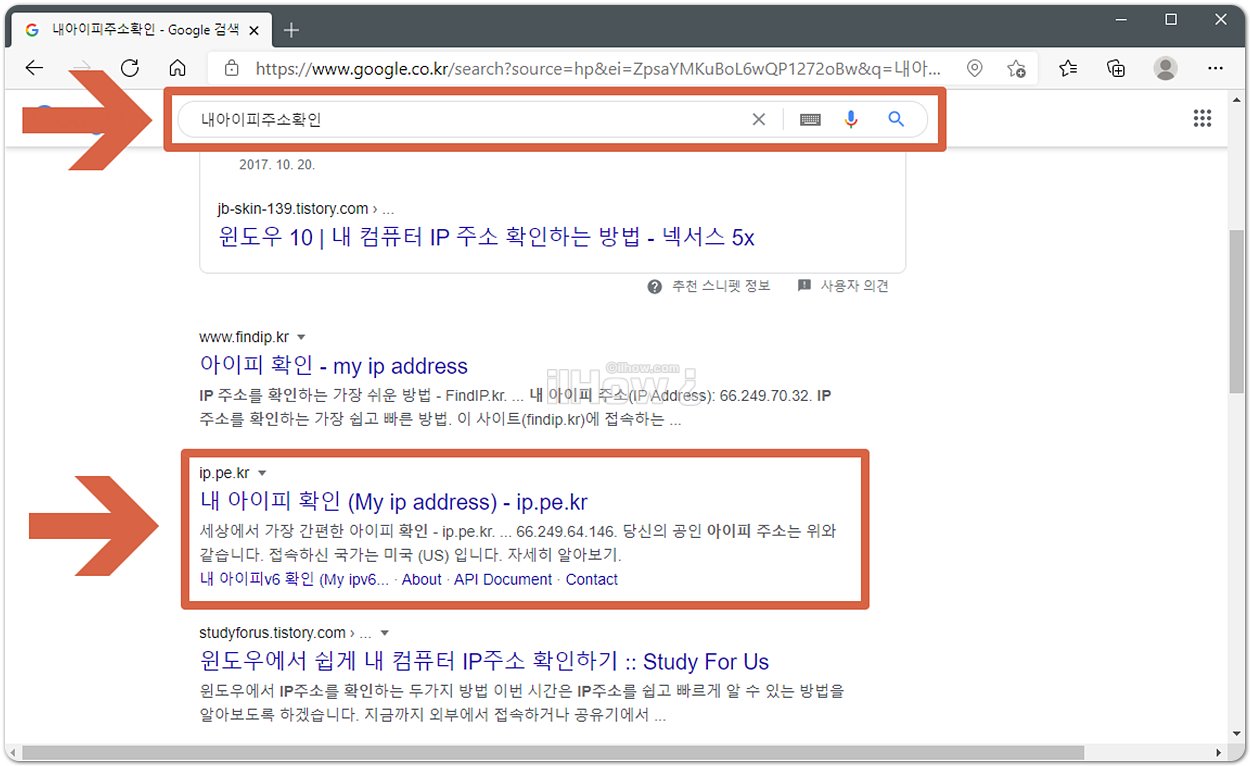
Task: Go to the browser home page icon
Action: tap(178, 68)
